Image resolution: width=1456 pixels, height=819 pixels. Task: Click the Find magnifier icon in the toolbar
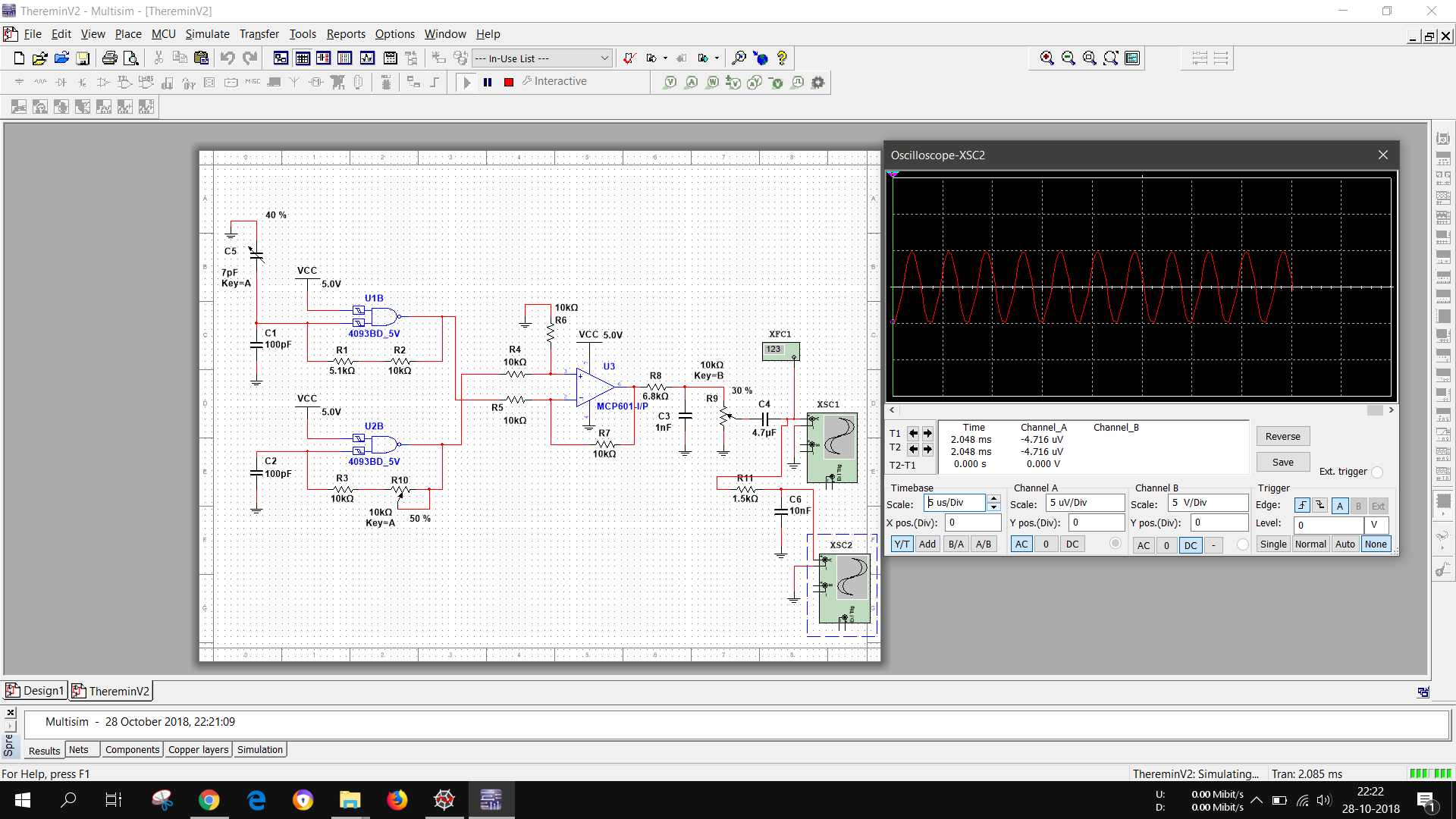coord(739,58)
